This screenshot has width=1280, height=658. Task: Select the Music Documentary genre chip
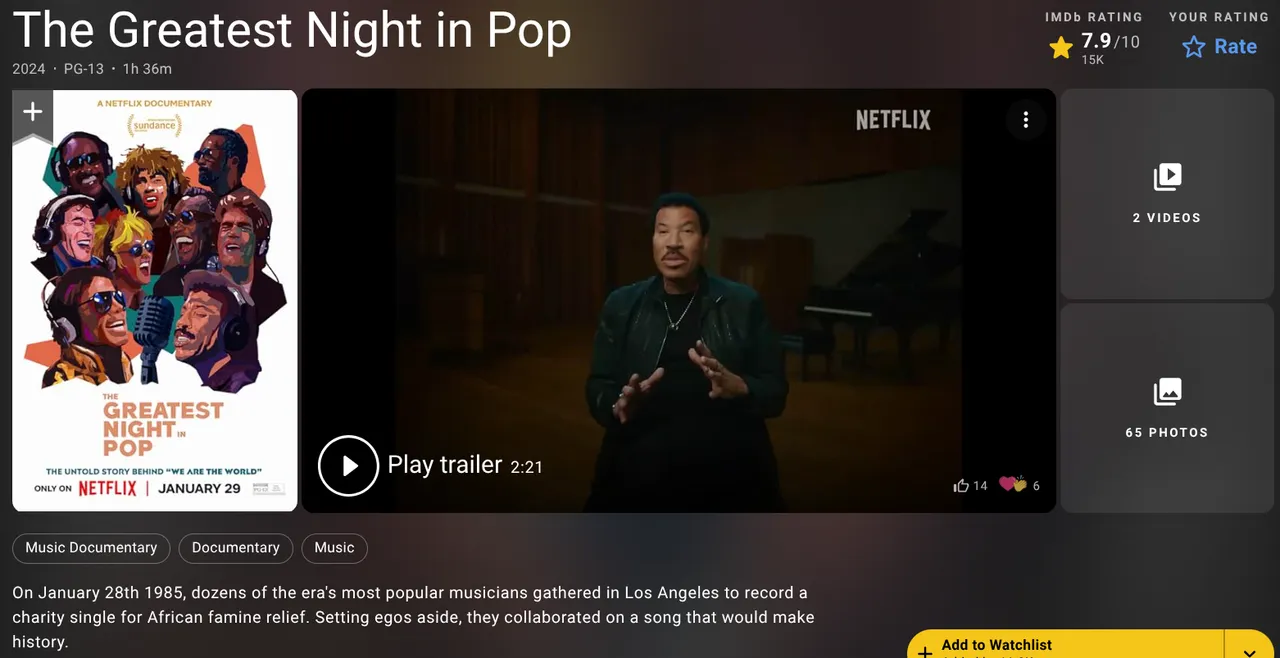click(91, 548)
